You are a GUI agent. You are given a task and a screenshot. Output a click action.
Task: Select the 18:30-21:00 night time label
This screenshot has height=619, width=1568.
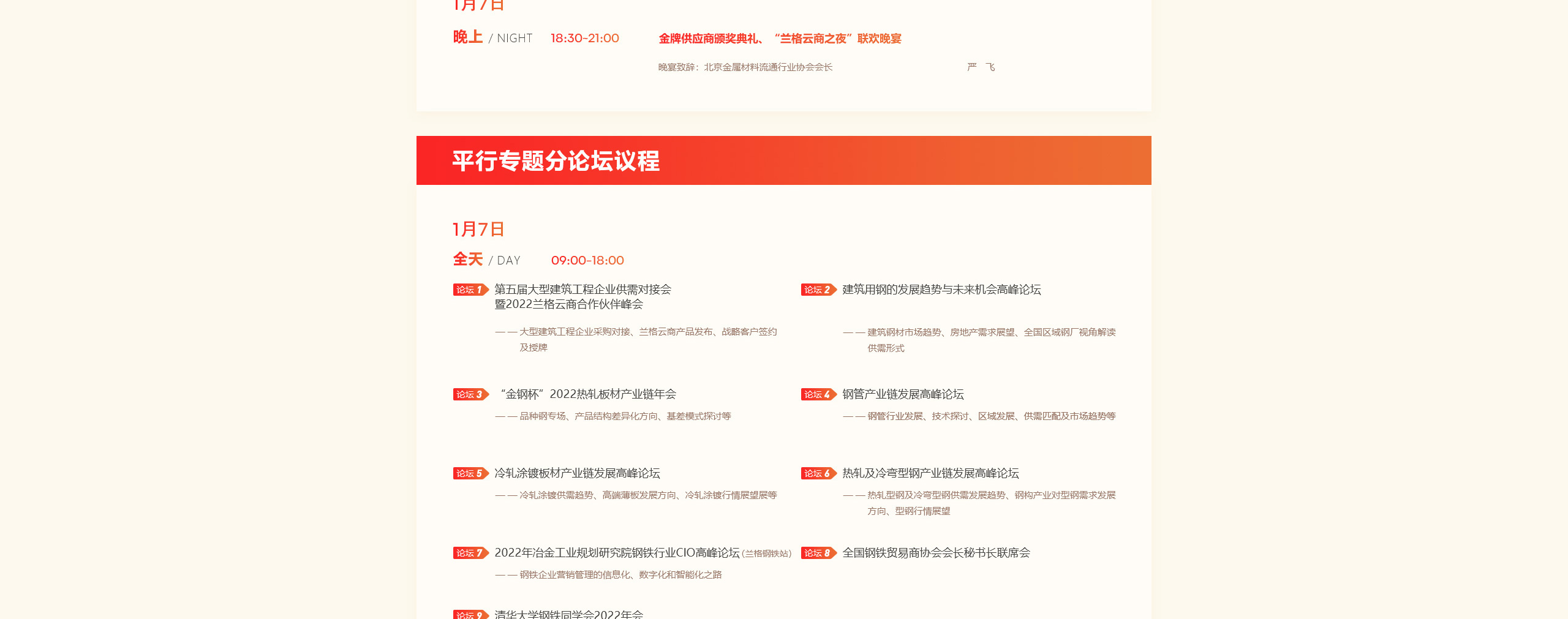(x=584, y=39)
